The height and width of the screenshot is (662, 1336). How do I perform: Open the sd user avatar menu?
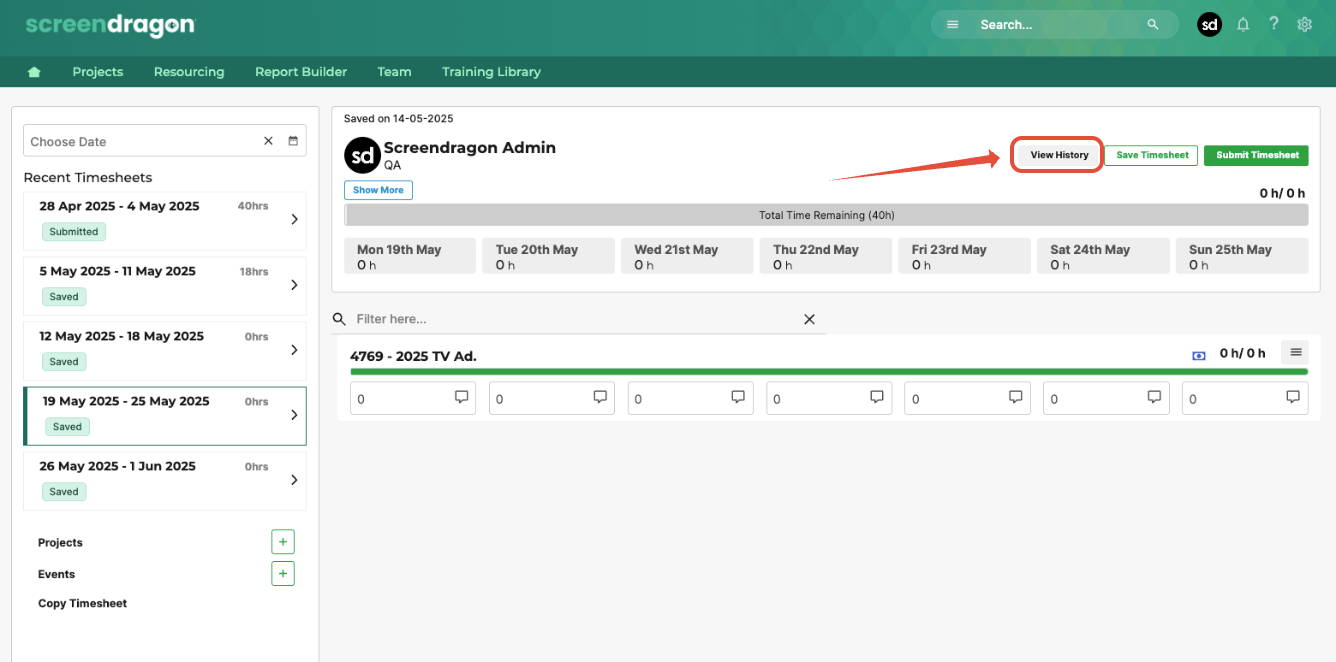[1210, 25]
